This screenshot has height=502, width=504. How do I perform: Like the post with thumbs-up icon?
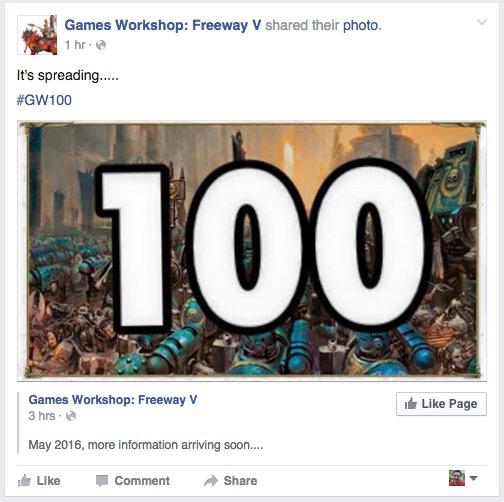[x=24, y=480]
